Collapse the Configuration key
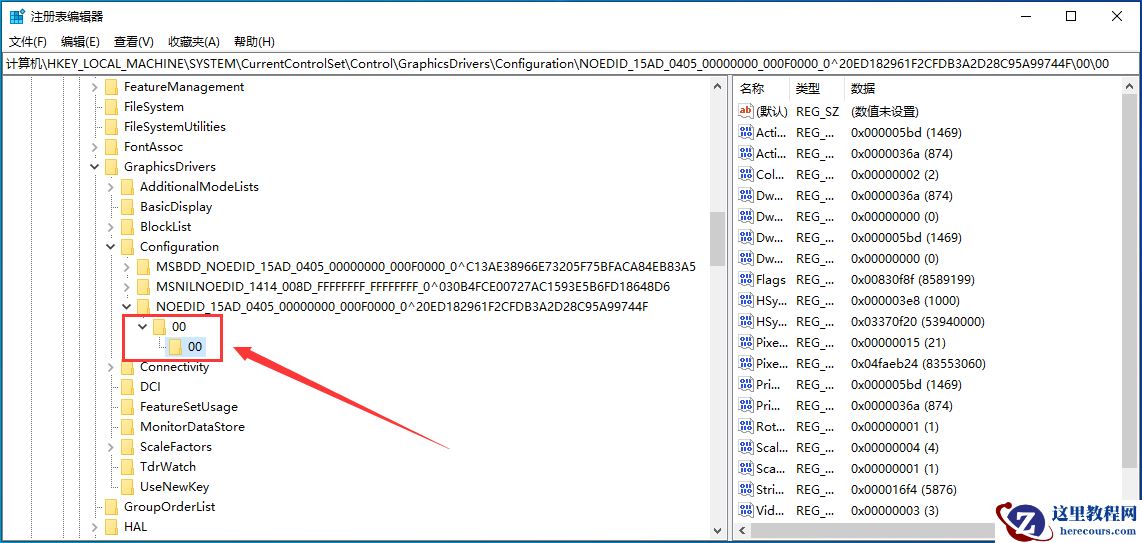The image size is (1142, 543). coord(111,247)
